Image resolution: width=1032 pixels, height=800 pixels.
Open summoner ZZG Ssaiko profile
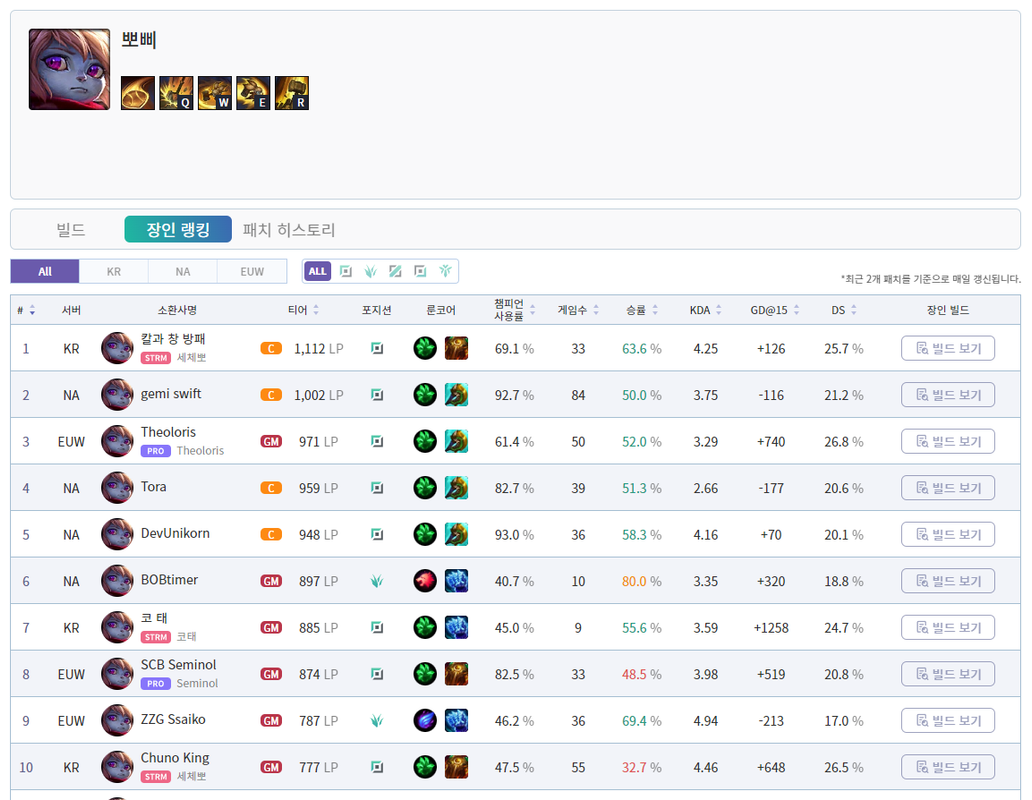pyautogui.click(x=173, y=720)
